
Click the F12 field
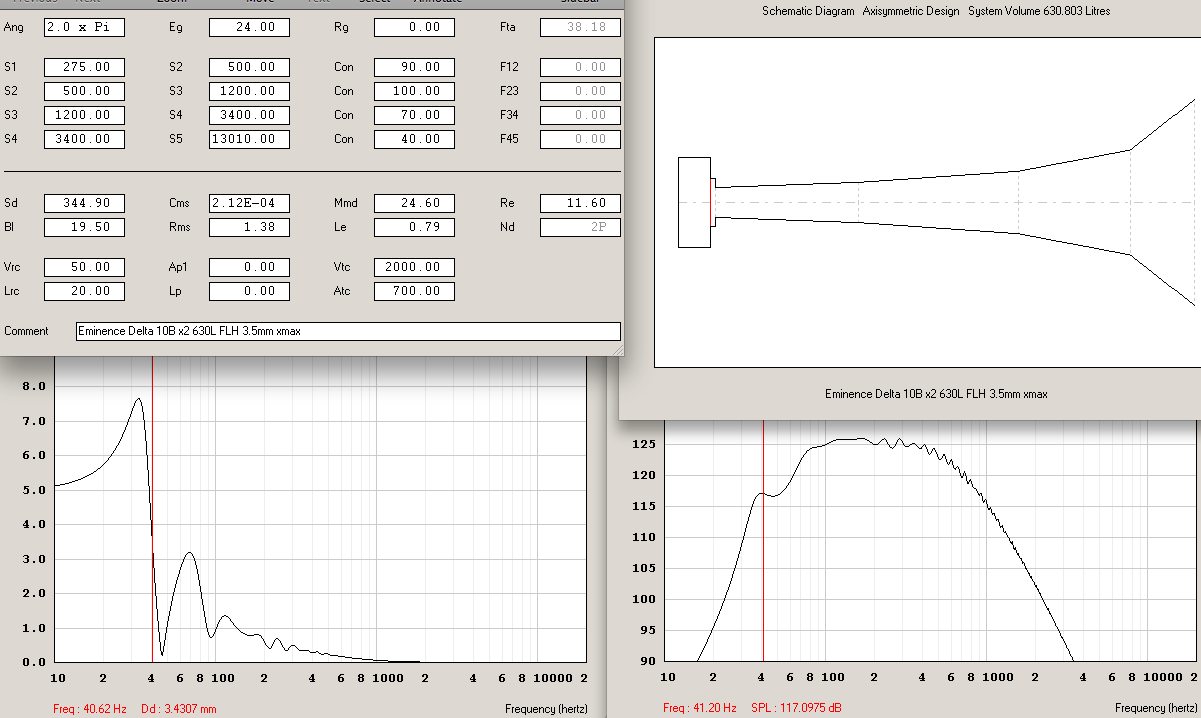pos(580,67)
